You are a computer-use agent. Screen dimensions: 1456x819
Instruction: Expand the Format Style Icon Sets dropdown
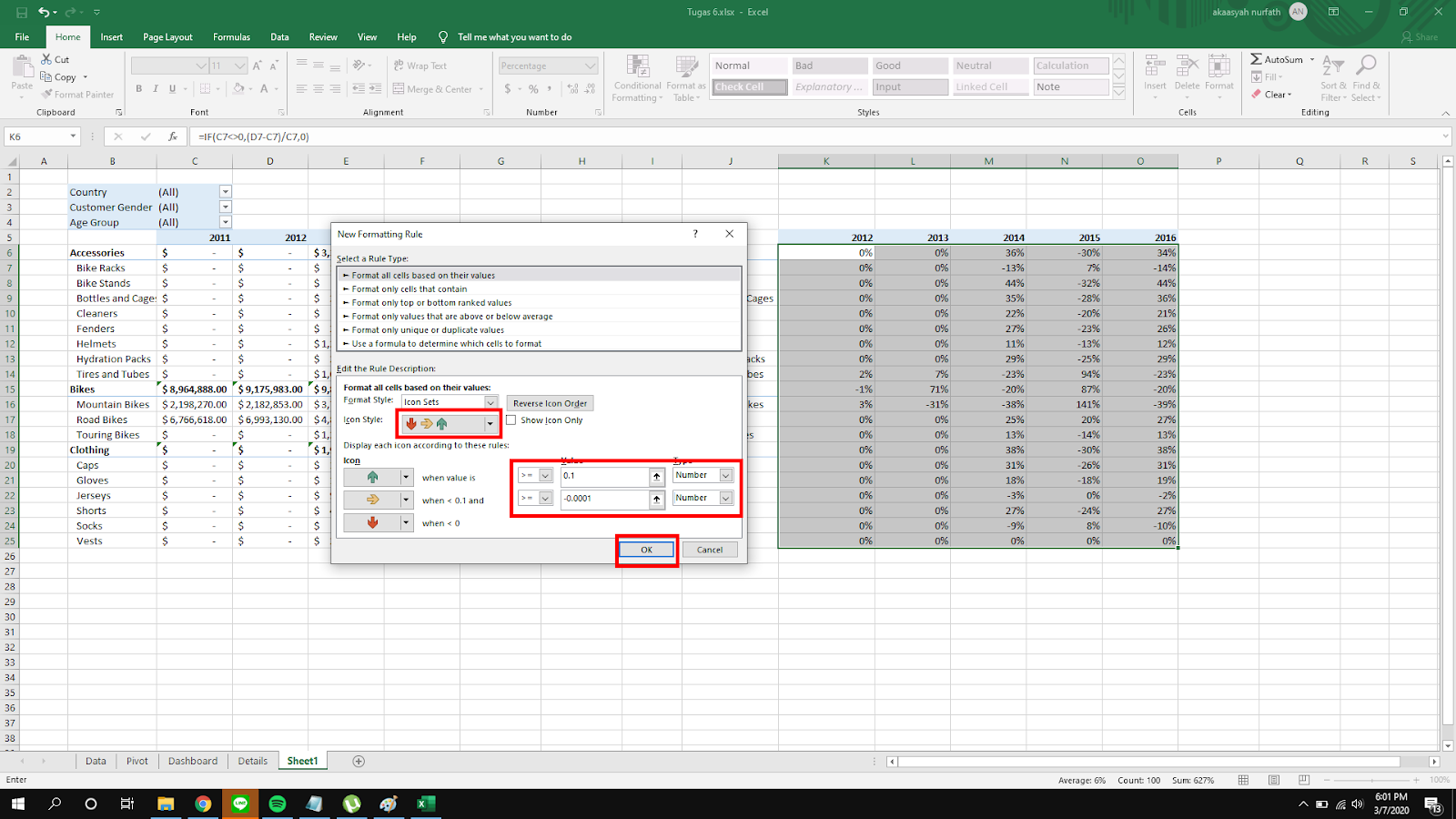click(x=490, y=402)
